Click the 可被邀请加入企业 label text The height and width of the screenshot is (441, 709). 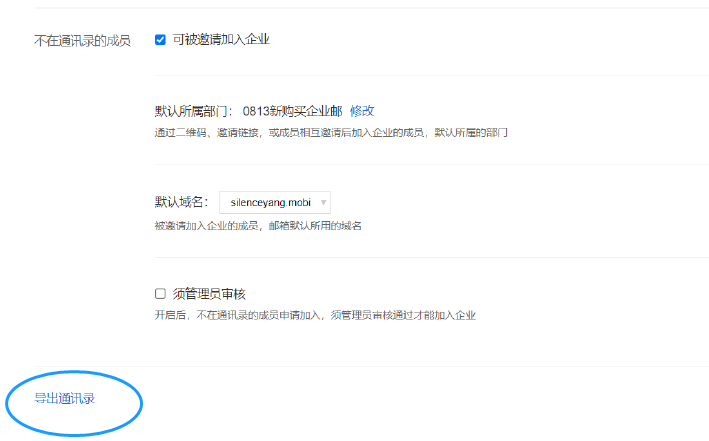[x=221, y=40]
